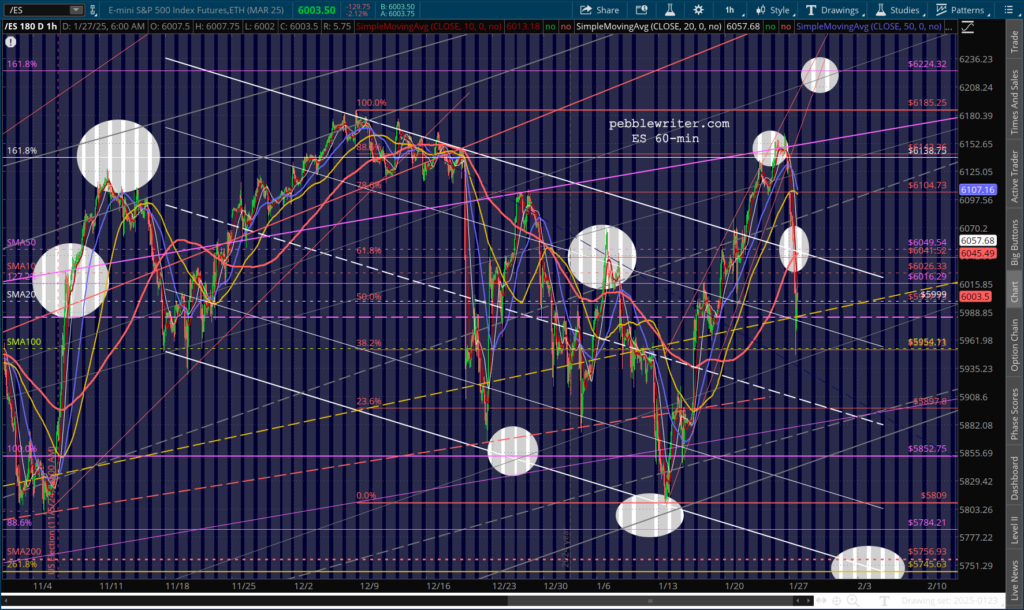This screenshot has width=1024, height=610.
Task: Click the 6003.5 red price bubble
Action: coord(976,297)
